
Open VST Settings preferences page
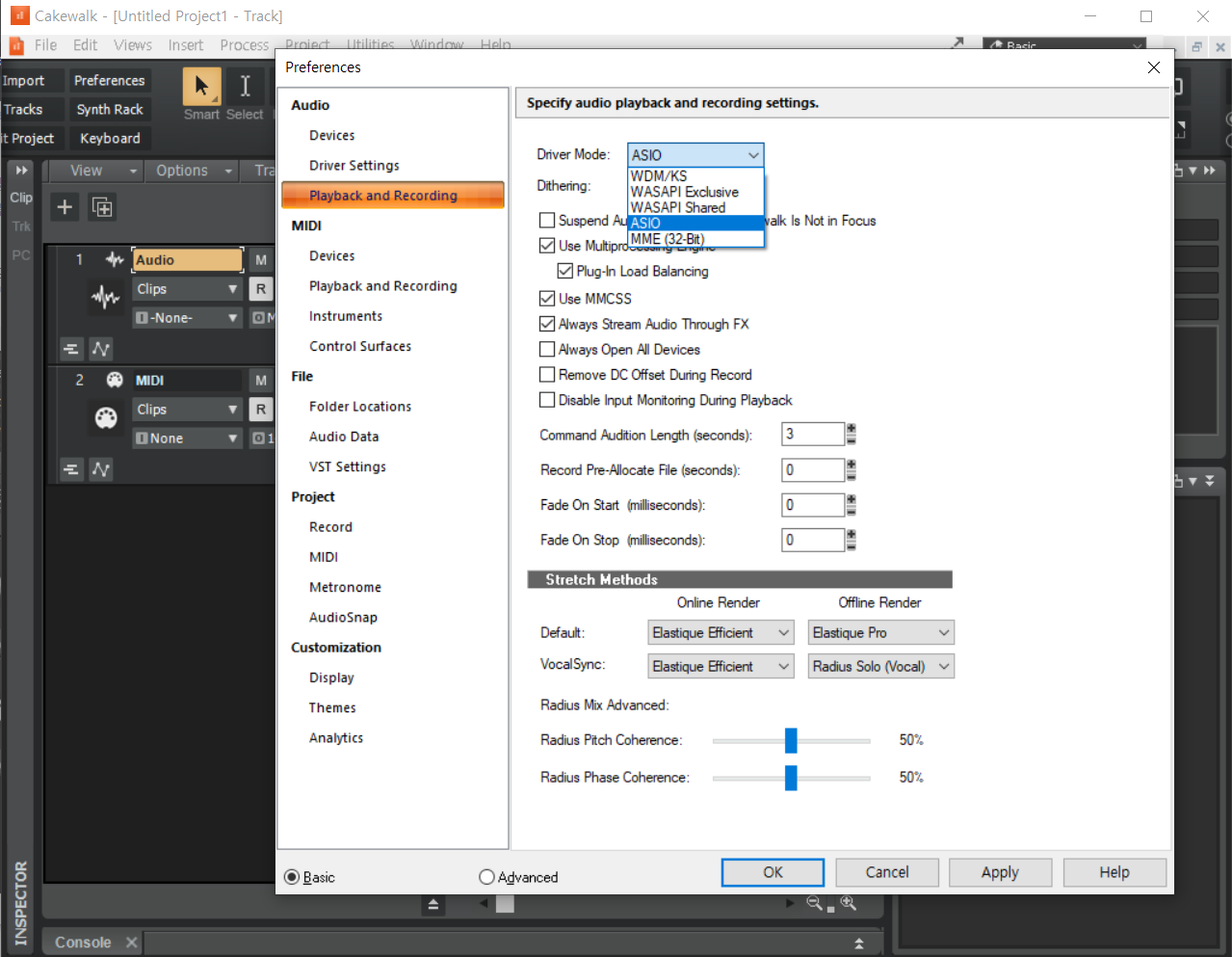coord(348,466)
